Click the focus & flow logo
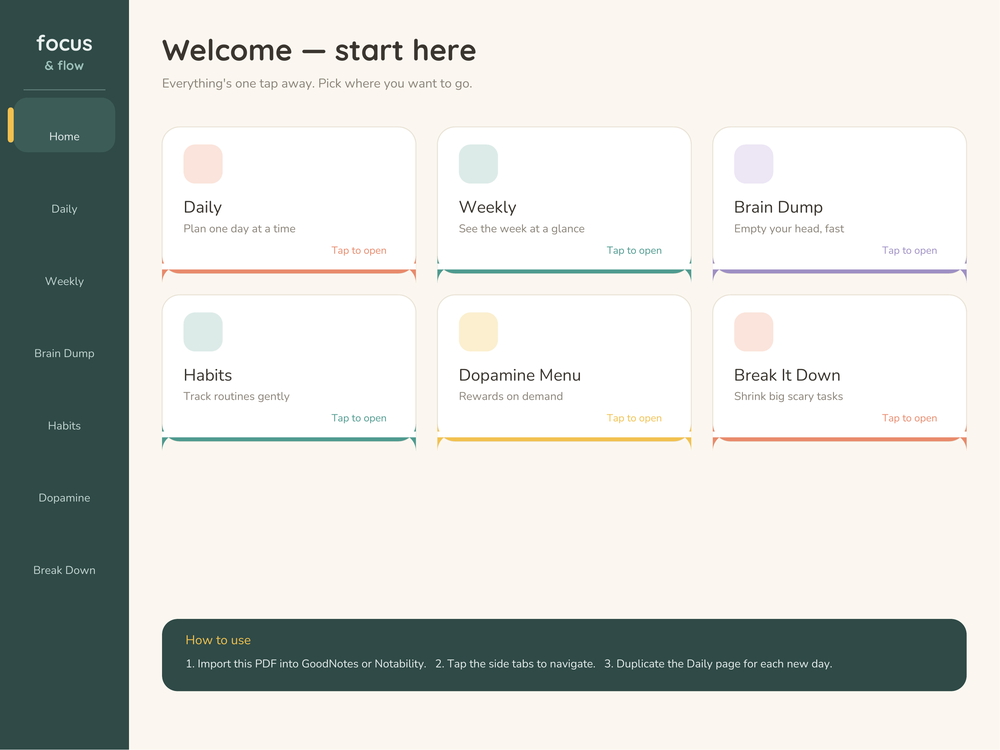The image size is (1000, 750). 64,52
